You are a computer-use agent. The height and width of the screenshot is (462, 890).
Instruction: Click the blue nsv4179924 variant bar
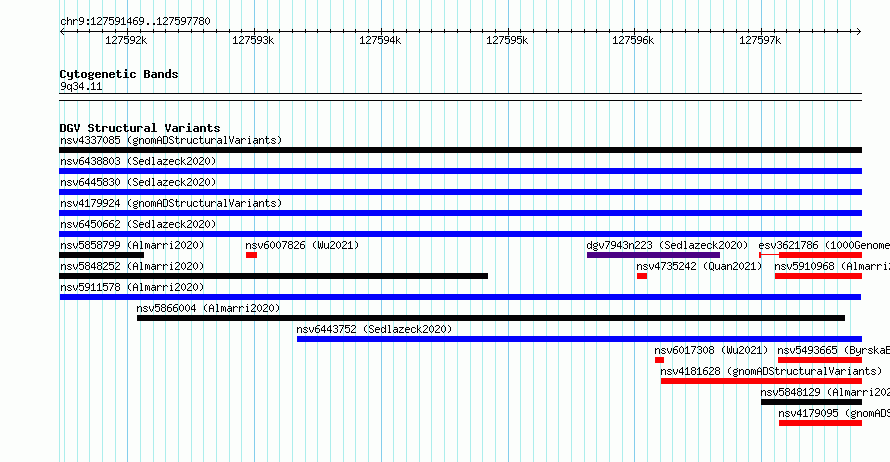click(x=460, y=213)
